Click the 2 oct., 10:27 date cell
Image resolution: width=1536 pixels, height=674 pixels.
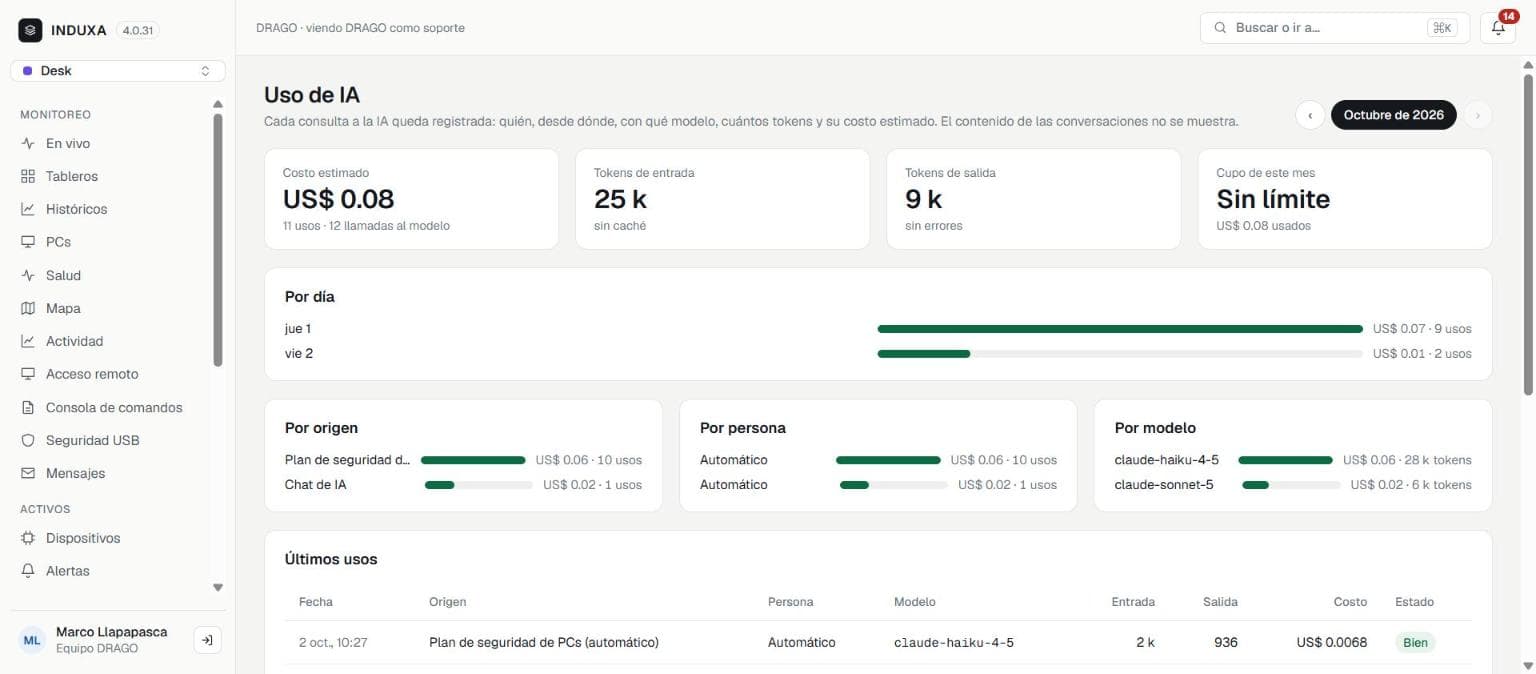333,643
